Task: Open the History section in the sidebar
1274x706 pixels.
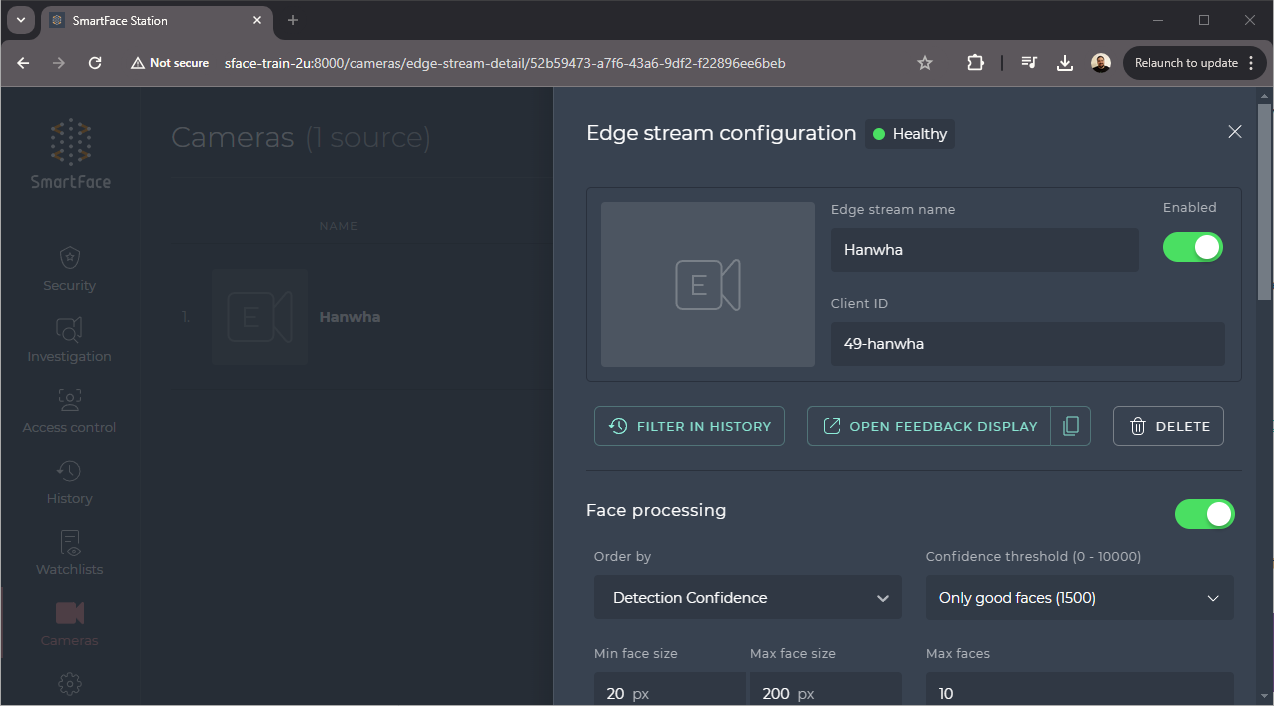Action: (x=69, y=483)
